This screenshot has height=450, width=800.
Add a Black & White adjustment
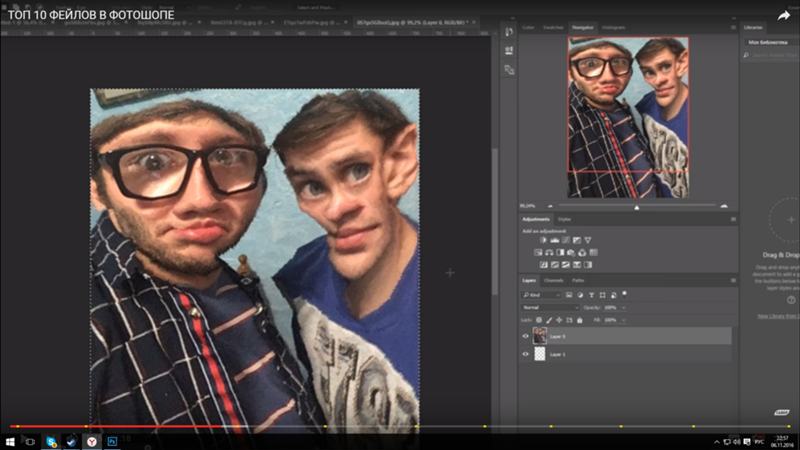(560, 253)
